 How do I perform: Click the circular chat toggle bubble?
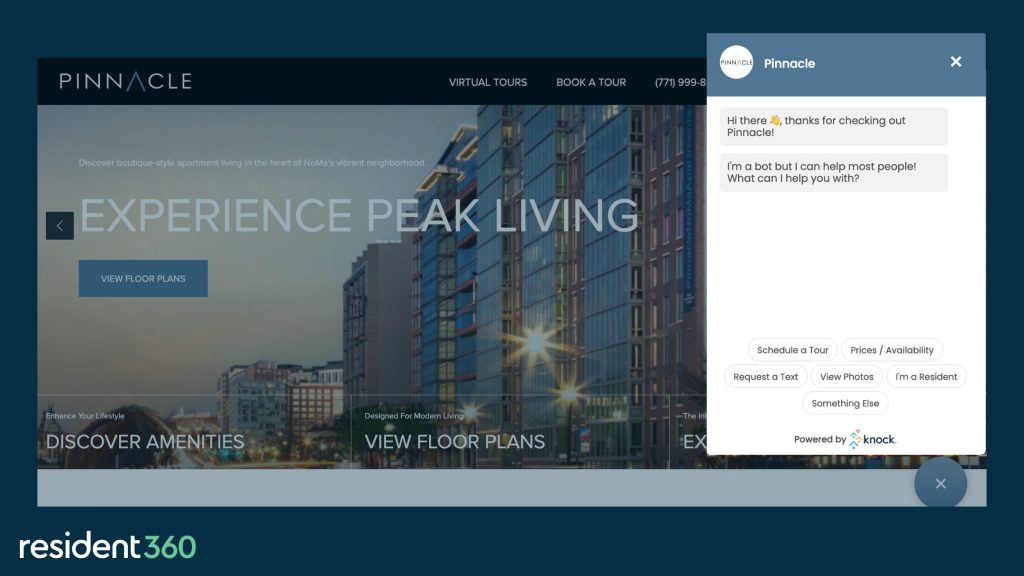(x=940, y=483)
